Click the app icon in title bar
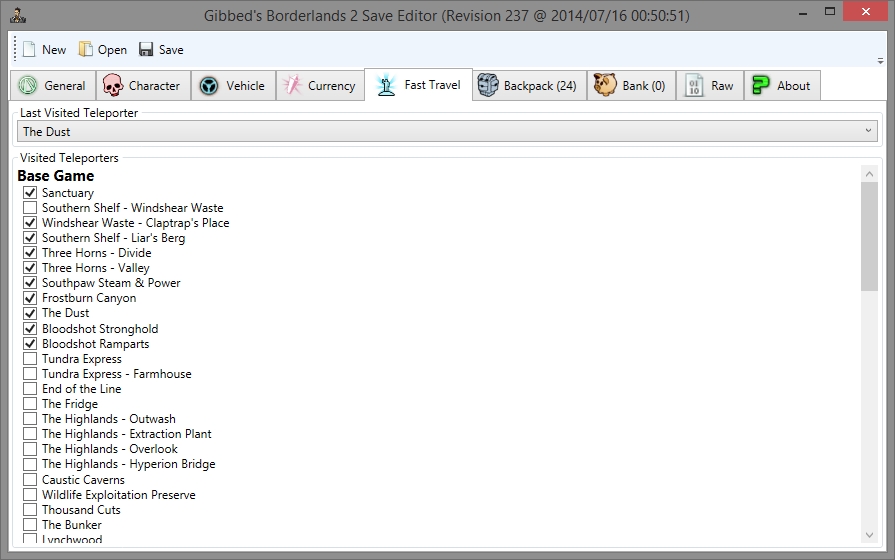Screen dimensions: 895x560 18,15
